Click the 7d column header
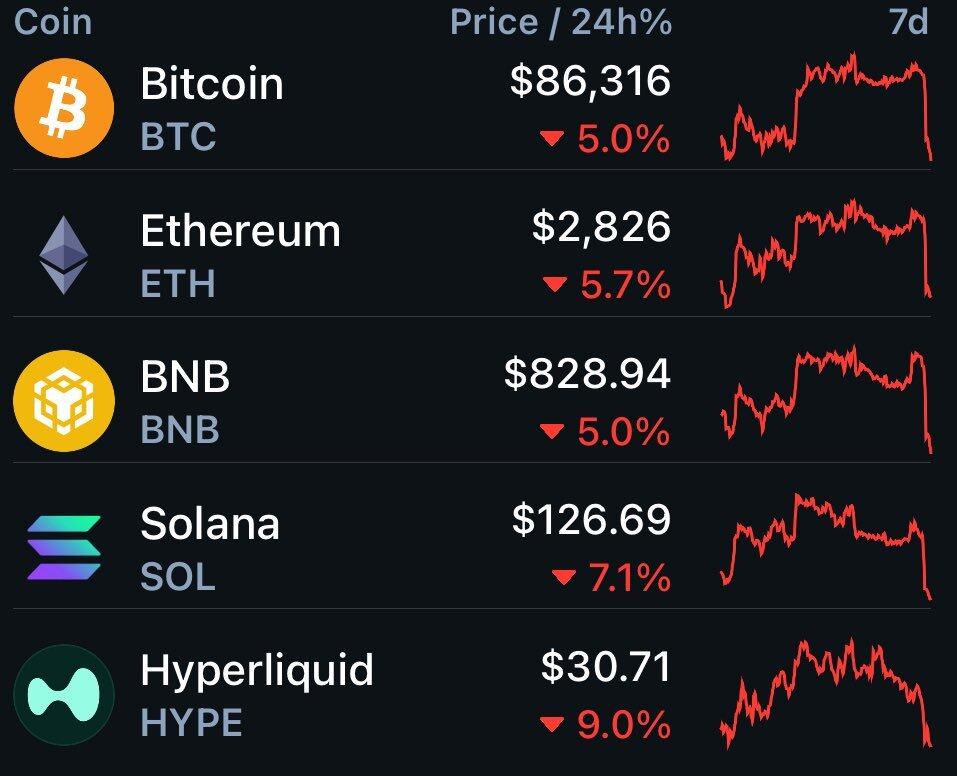This screenshot has width=957, height=776. point(908,22)
